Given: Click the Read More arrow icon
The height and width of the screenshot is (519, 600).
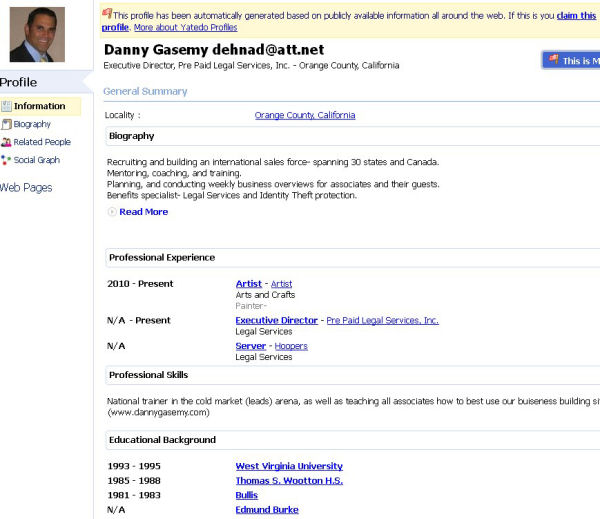Looking at the screenshot, I should click(112, 212).
